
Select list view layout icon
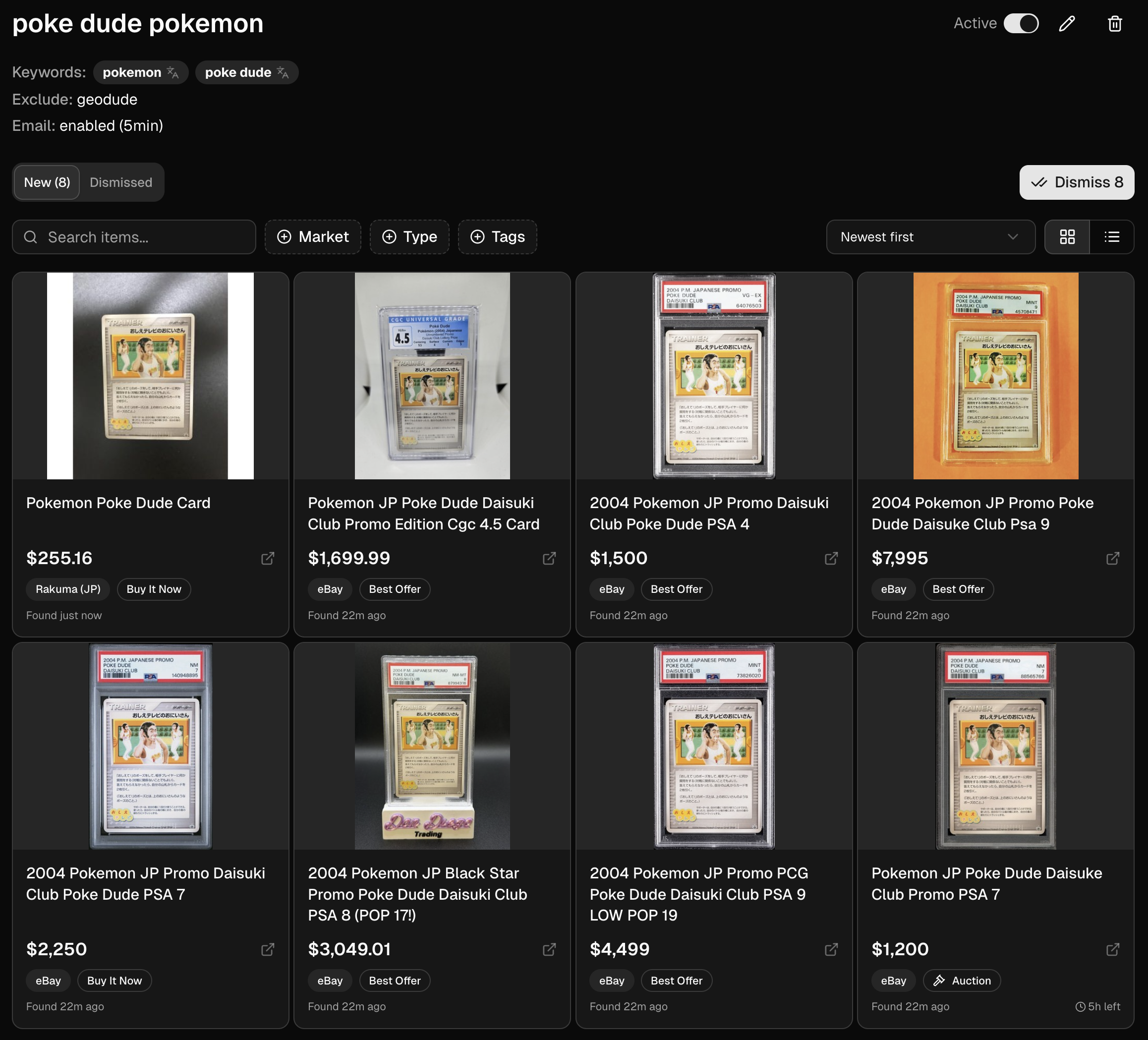pos(1111,237)
